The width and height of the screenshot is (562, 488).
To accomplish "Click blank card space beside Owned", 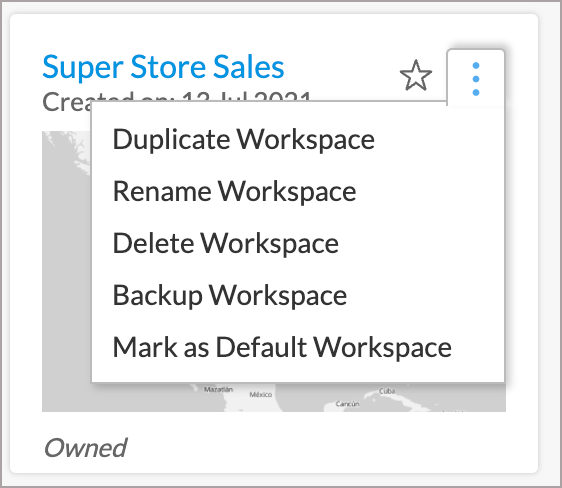I will click(x=323, y=448).
